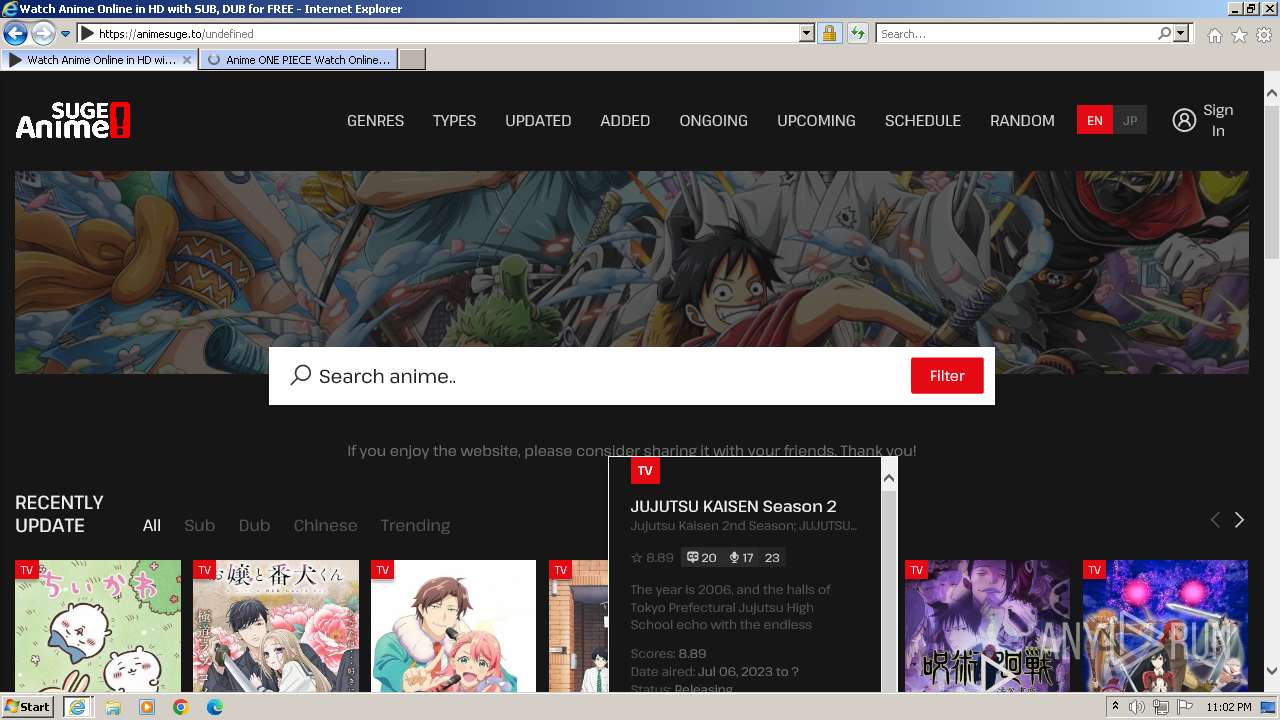Open Internet Explorer from taskbar
The image size is (1280, 720).
pyautogui.click(x=77, y=707)
